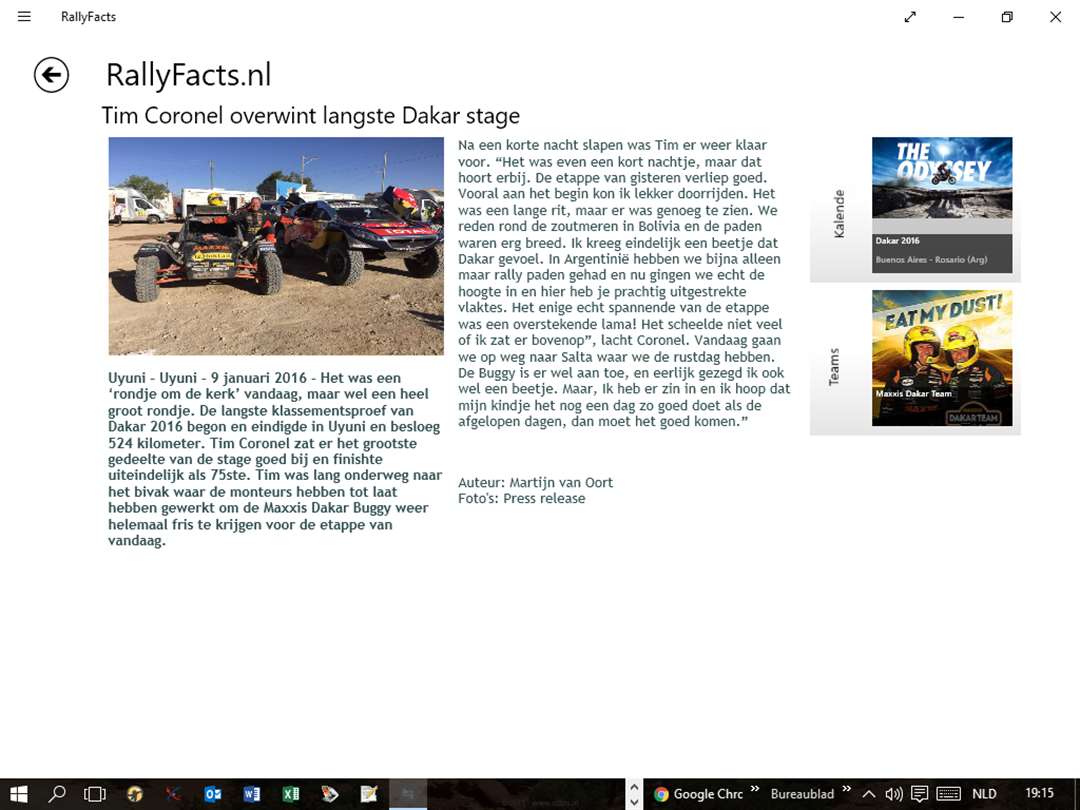Open the volume control in the tray
This screenshot has height=810, width=1080.
pos(894,794)
